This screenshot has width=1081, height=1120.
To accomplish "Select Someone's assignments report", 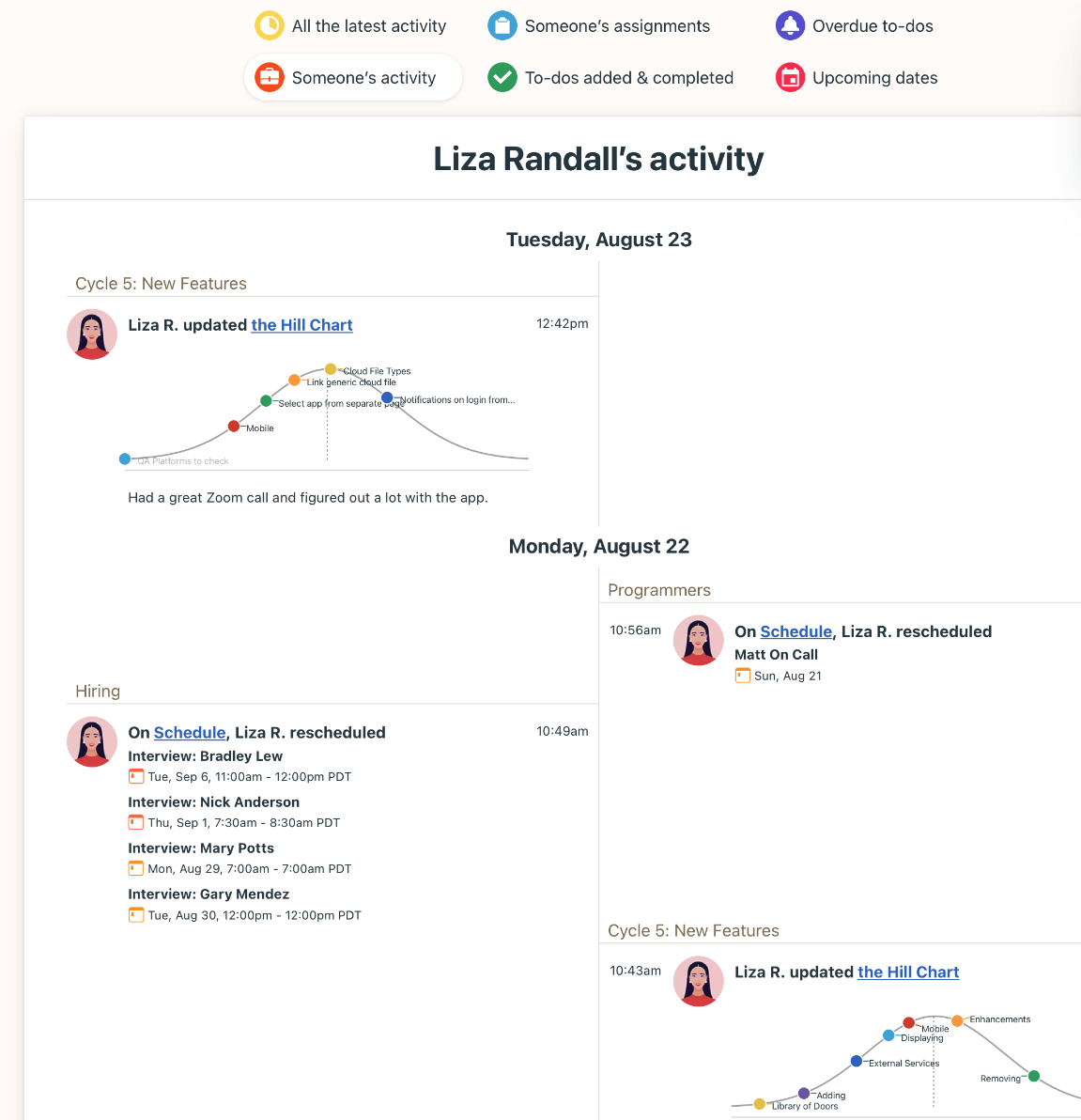I will pyautogui.click(x=599, y=25).
